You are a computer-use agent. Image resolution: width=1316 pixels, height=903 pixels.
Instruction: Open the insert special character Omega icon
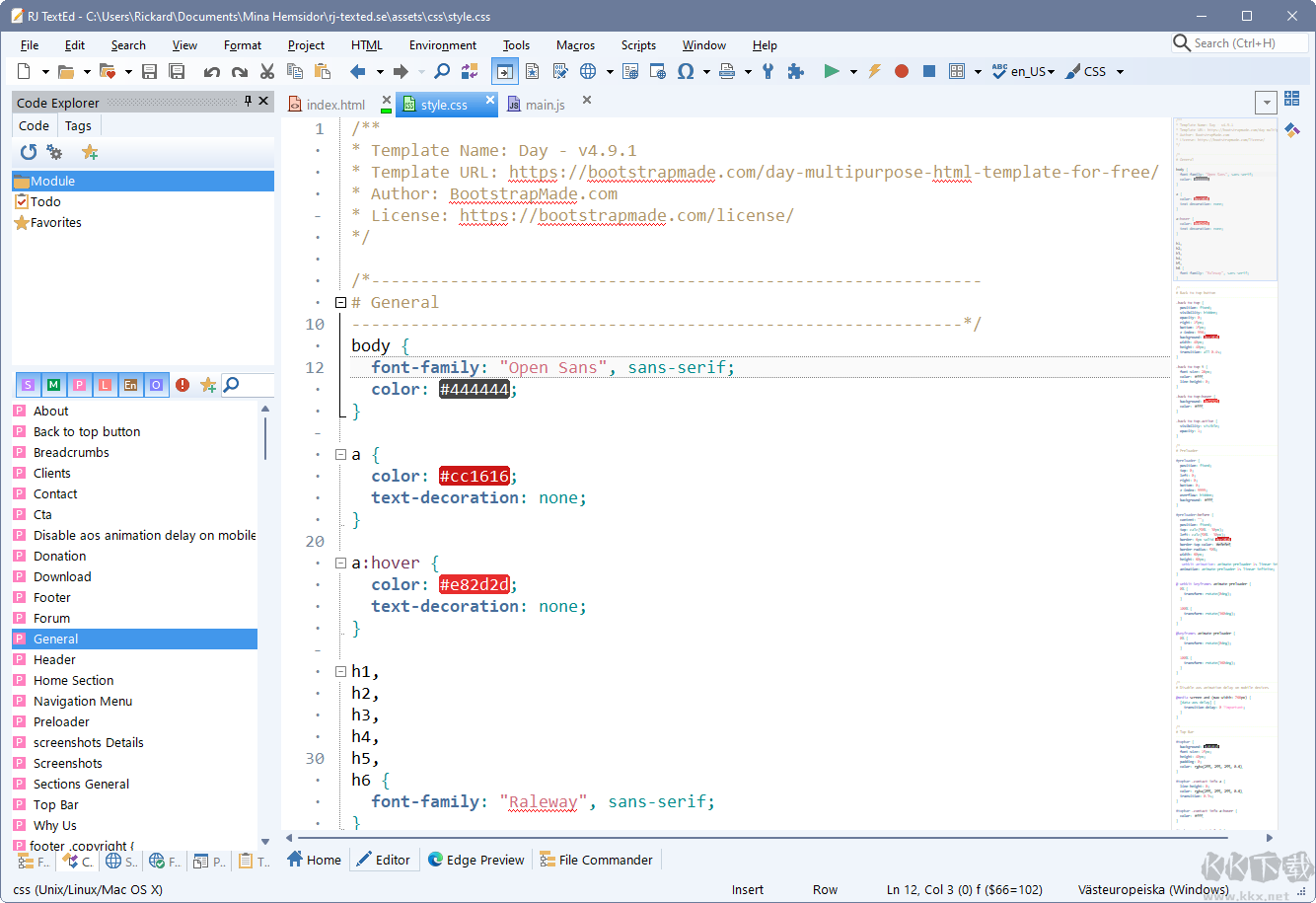tap(685, 71)
